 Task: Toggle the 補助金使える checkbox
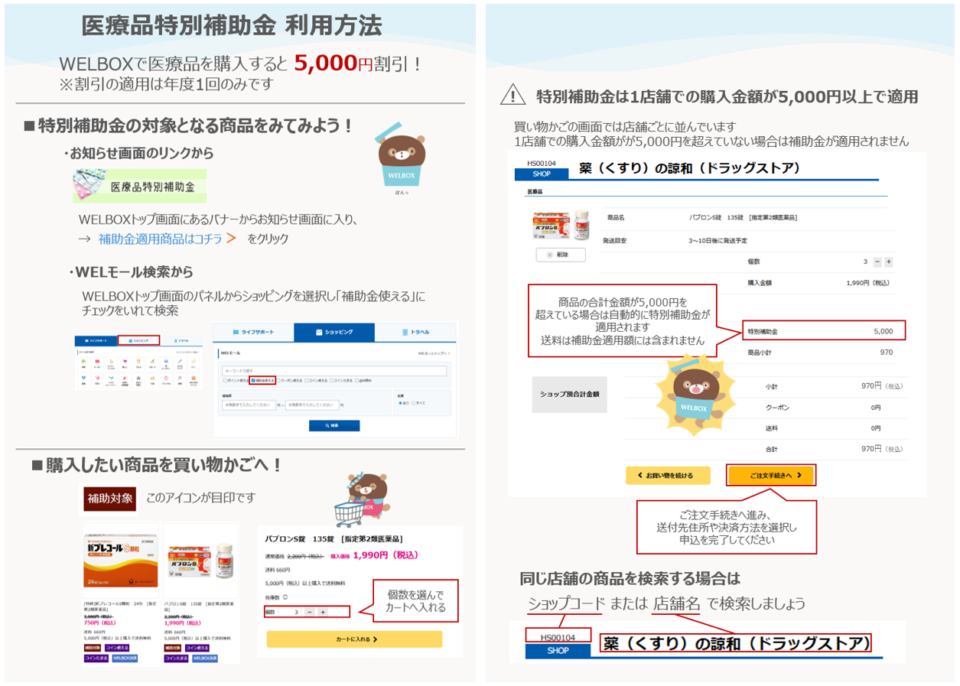coord(253,380)
